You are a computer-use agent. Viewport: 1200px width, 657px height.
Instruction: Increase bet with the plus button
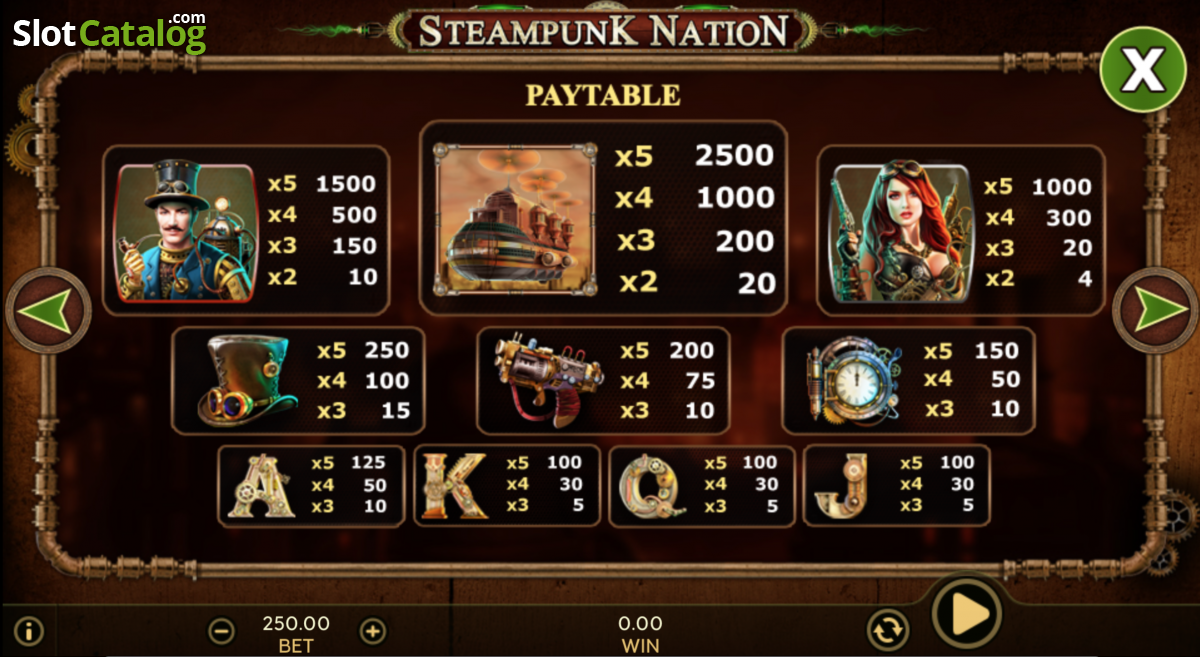click(372, 631)
